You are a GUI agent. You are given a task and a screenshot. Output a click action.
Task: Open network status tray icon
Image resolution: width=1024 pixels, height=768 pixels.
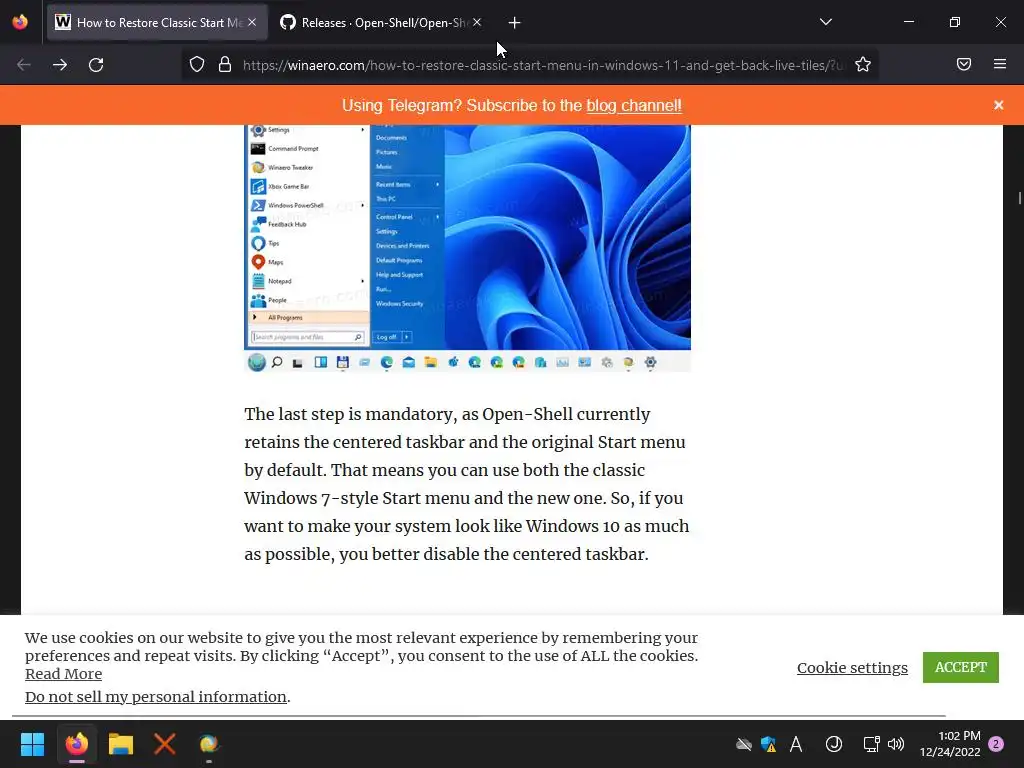[871, 744]
